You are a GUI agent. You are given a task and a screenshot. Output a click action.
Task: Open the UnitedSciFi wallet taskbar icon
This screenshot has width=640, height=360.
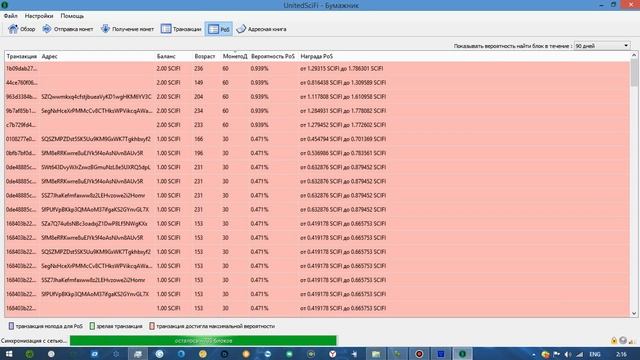[462, 354]
